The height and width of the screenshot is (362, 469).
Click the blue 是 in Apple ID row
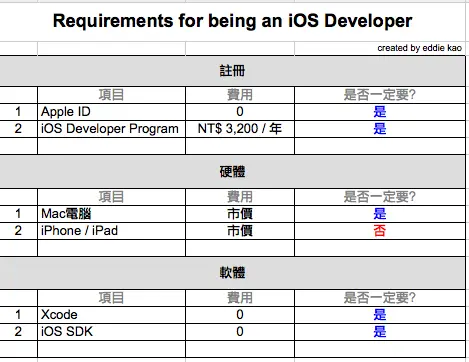380,112
